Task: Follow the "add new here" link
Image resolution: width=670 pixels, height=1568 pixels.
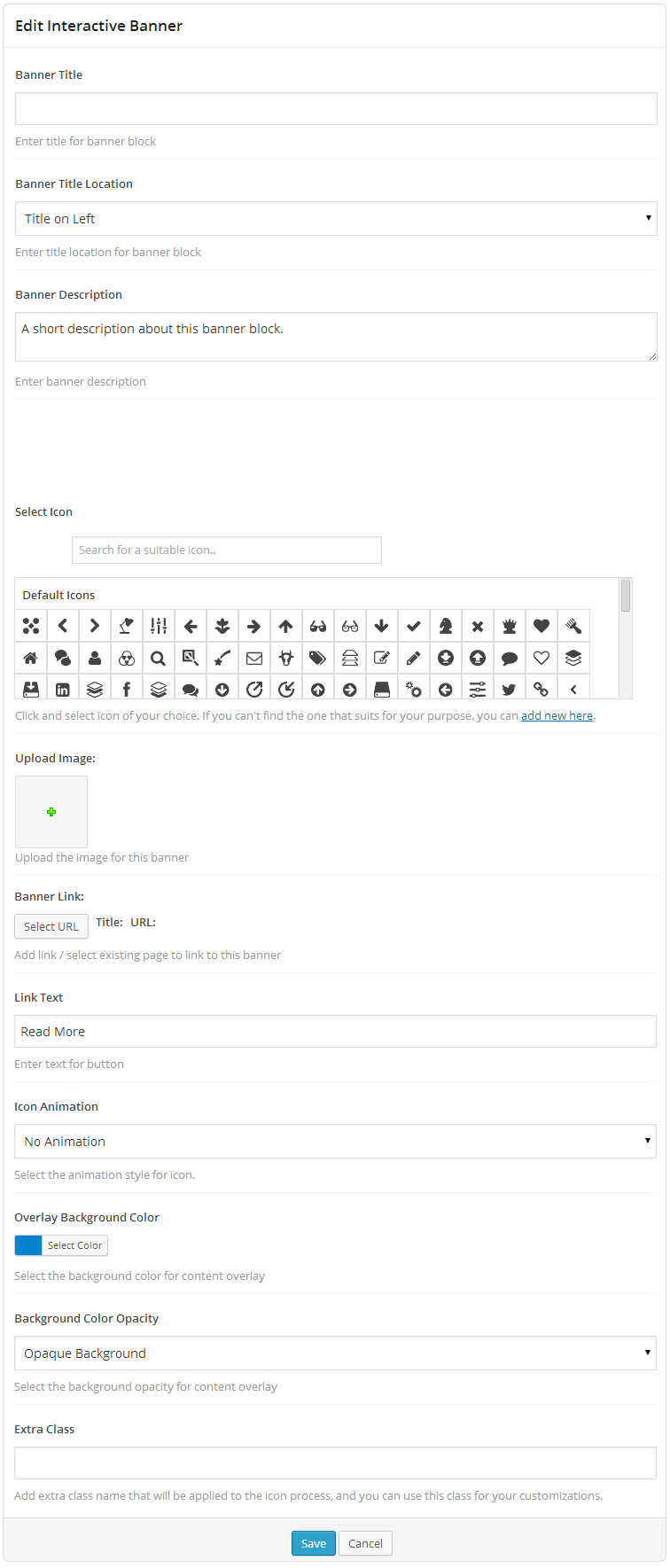Action: tap(557, 715)
